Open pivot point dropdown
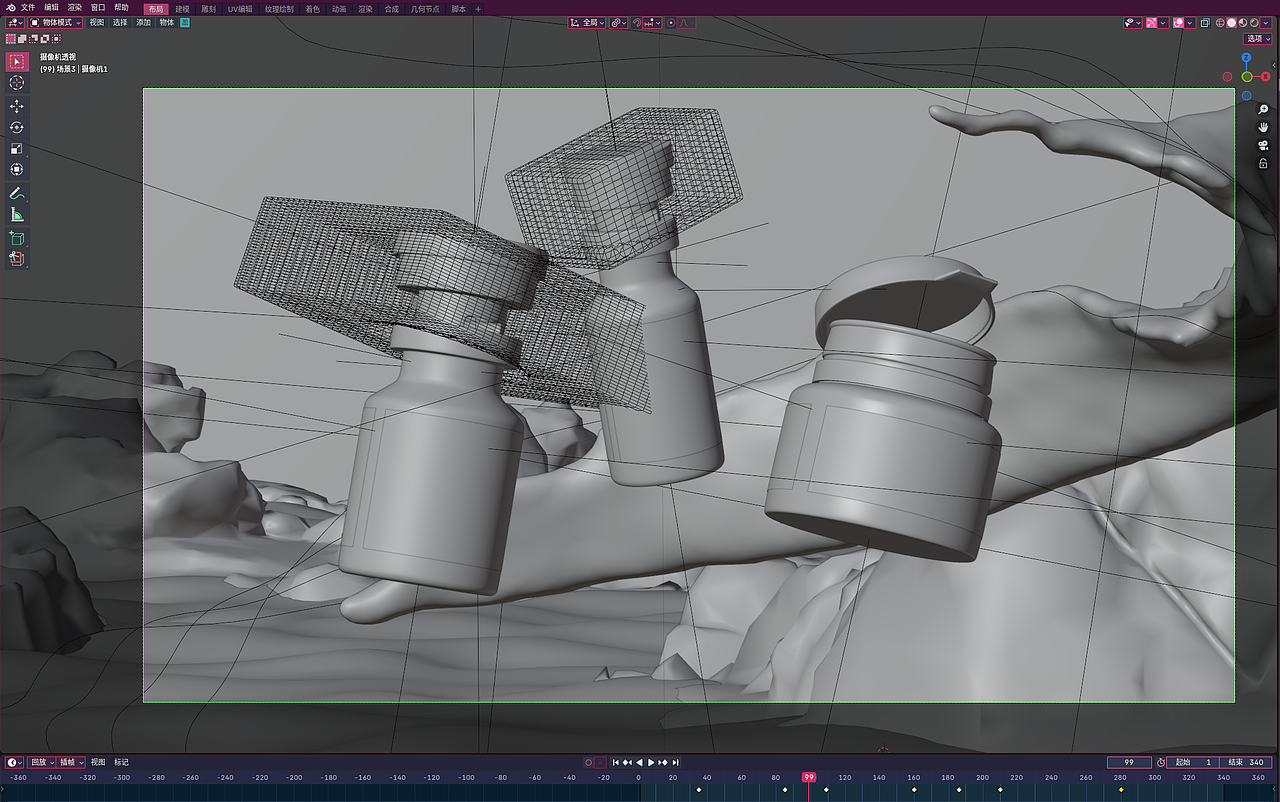Viewport: 1280px width, 802px height. tap(618, 22)
